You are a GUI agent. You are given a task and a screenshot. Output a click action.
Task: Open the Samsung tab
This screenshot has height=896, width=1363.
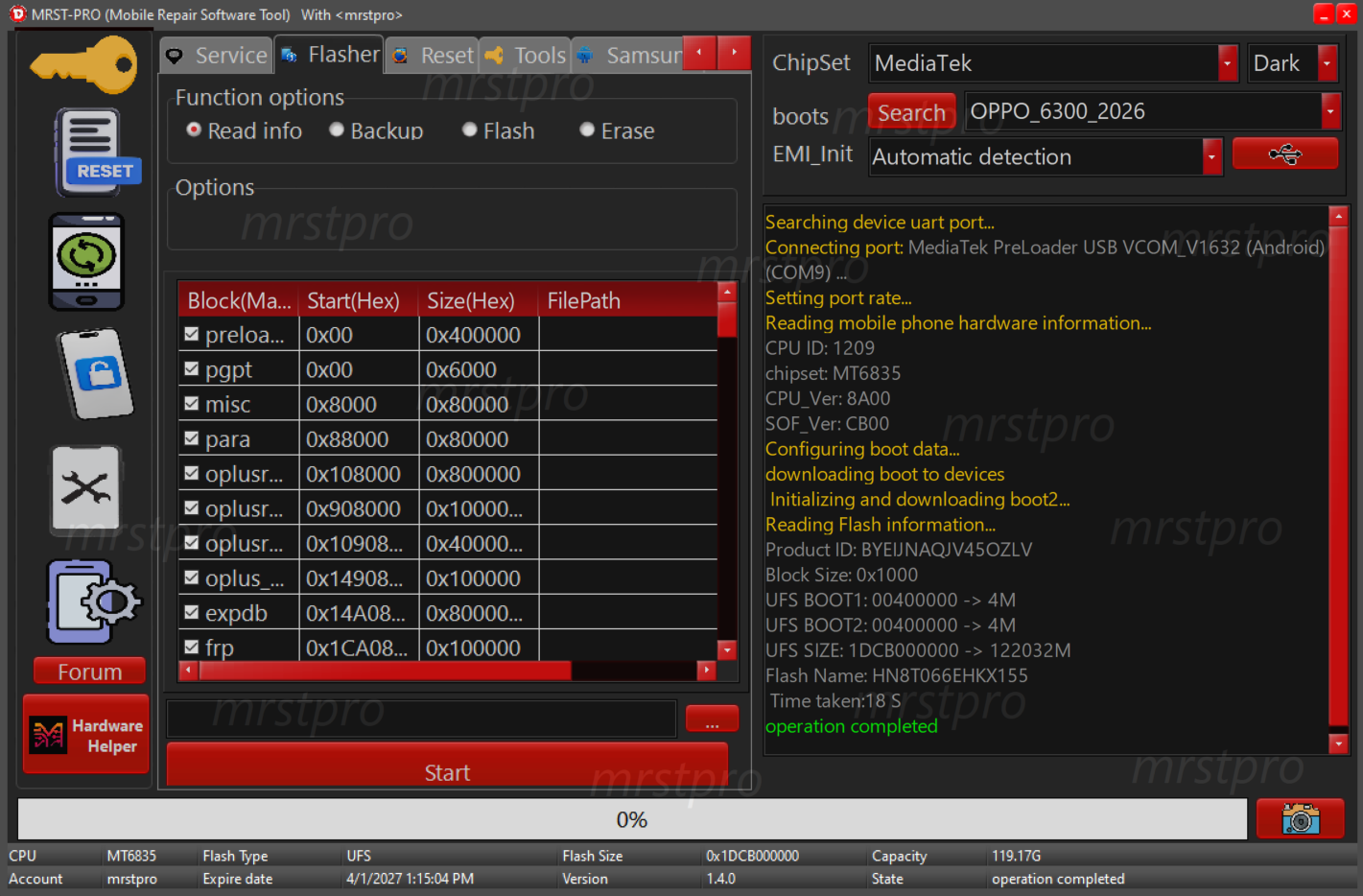click(x=628, y=56)
